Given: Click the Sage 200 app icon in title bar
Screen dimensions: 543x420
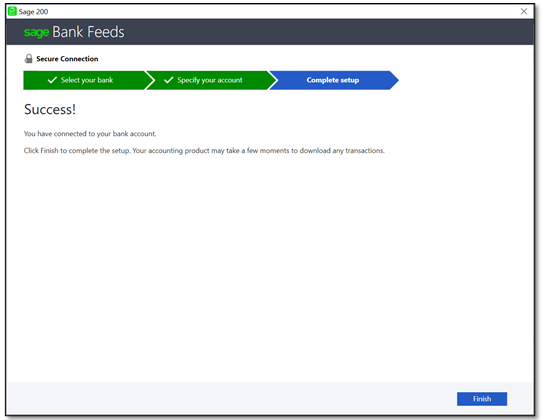Looking at the screenshot, I should [x=12, y=11].
